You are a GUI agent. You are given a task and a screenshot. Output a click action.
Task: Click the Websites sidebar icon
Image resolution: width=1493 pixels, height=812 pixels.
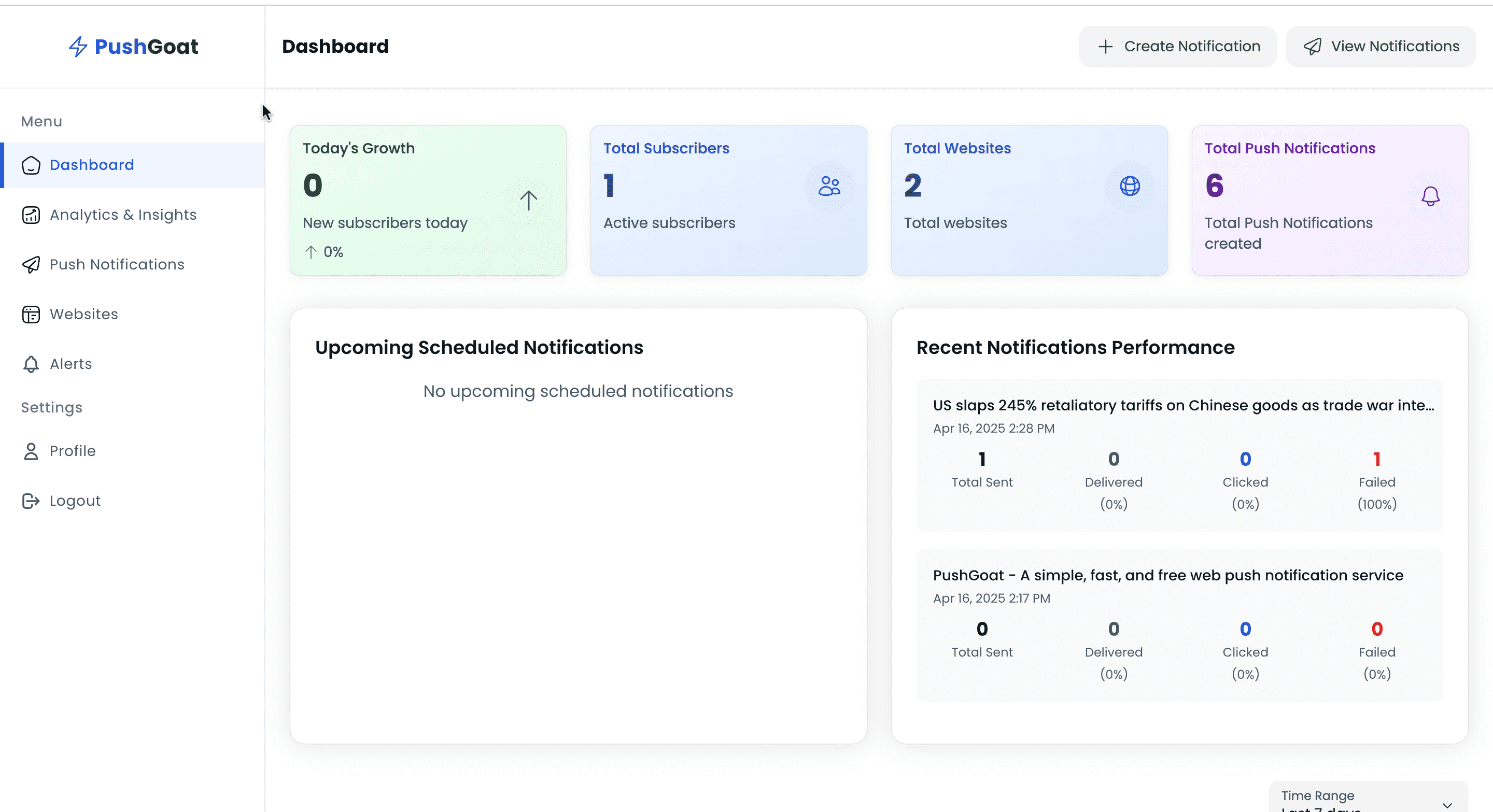(31, 315)
